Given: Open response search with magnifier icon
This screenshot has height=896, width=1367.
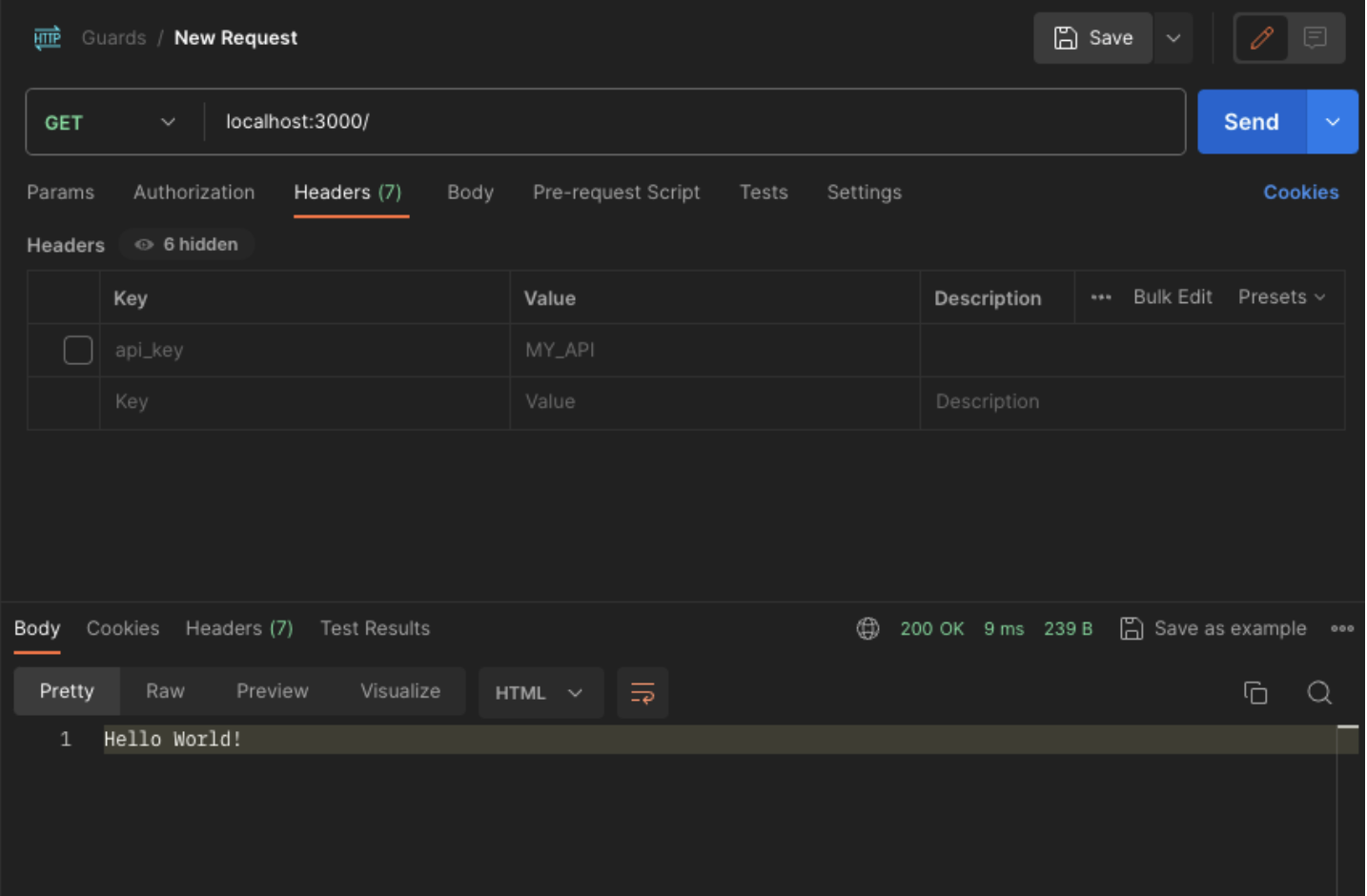Looking at the screenshot, I should 1319,693.
